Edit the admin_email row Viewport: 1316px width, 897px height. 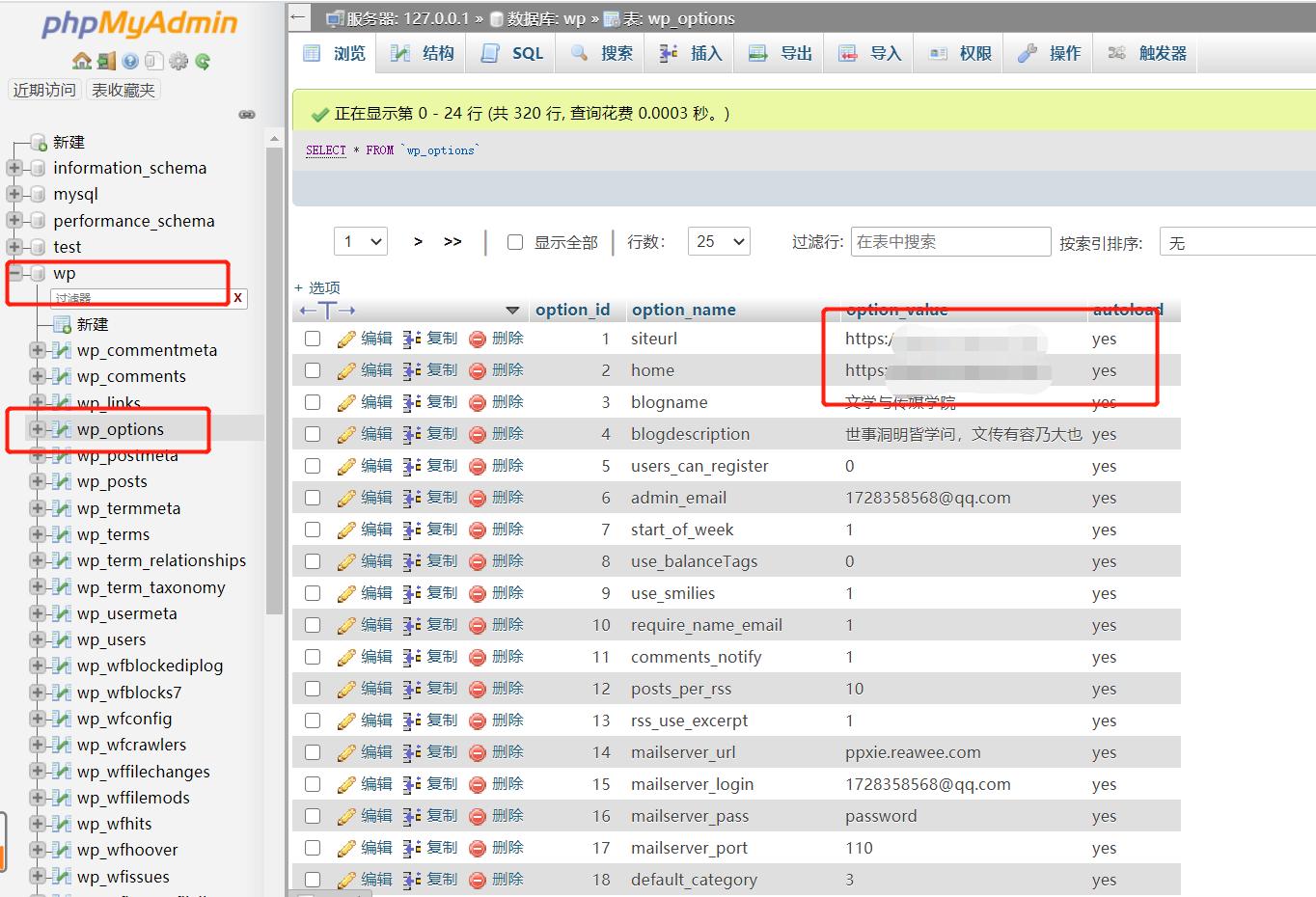tap(366, 498)
